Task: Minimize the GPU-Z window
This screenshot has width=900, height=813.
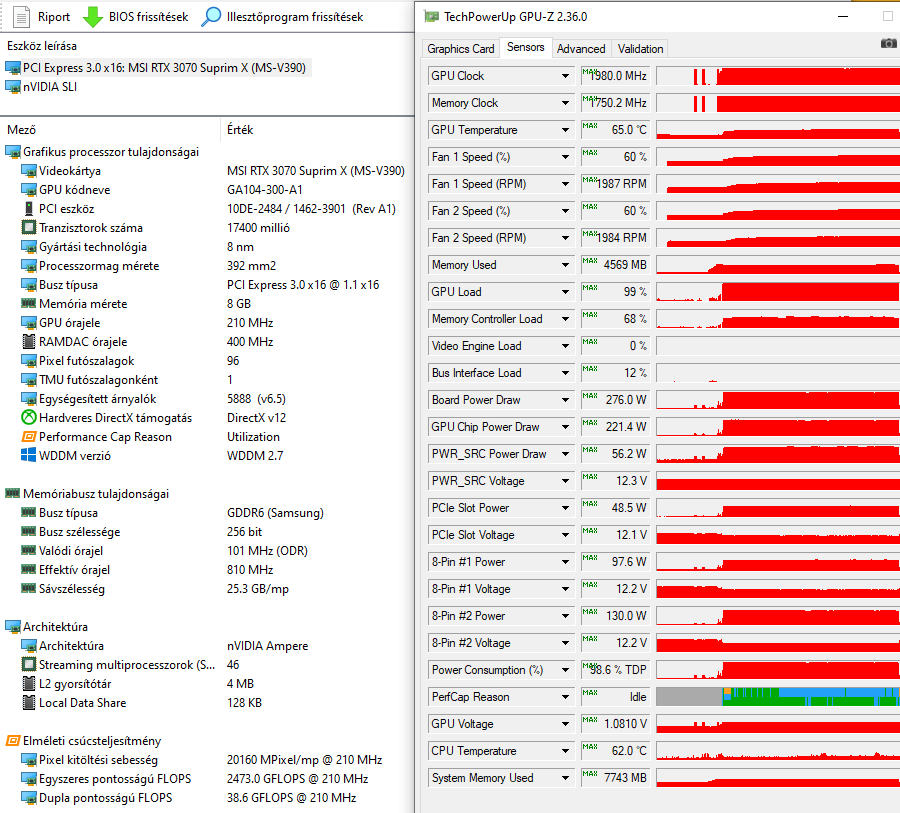Action: [843, 17]
